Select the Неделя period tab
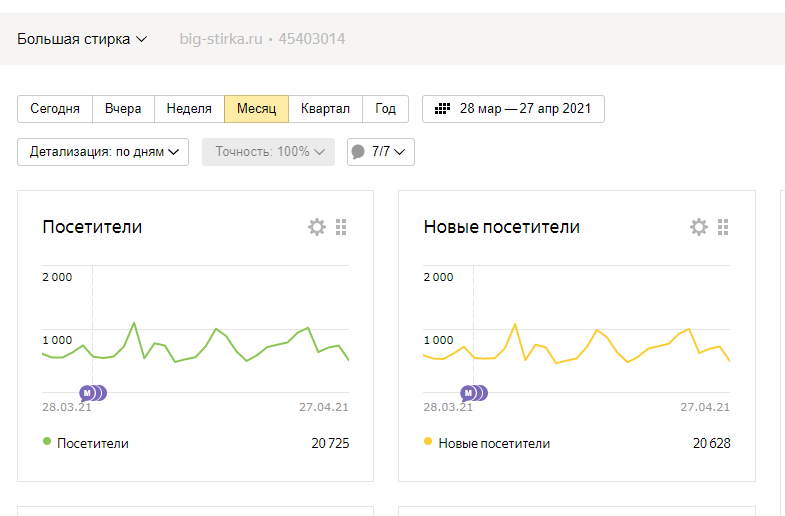Screen dimensions: 785x516 click(x=189, y=109)
